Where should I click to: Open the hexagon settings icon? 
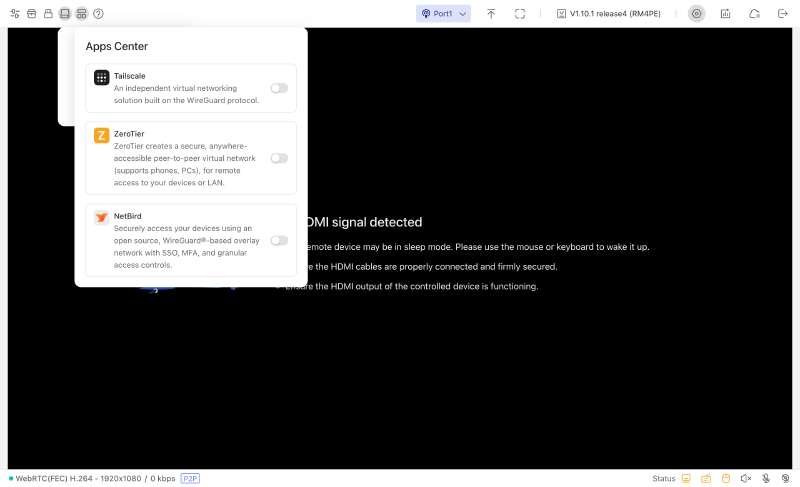point(696,14)
